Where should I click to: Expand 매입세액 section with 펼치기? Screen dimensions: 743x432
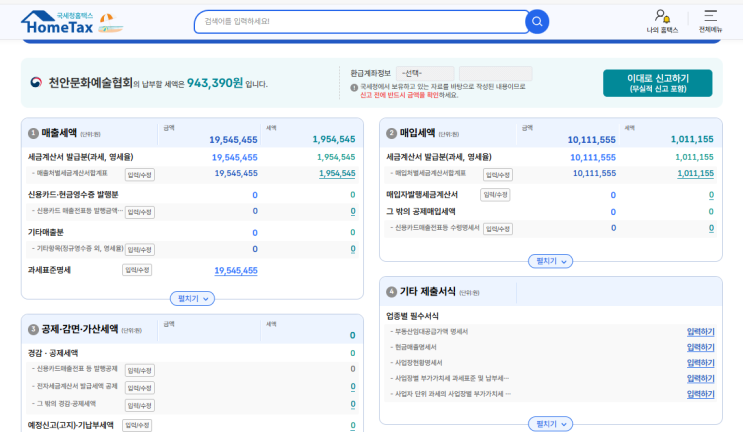click(x=551, y=261)
